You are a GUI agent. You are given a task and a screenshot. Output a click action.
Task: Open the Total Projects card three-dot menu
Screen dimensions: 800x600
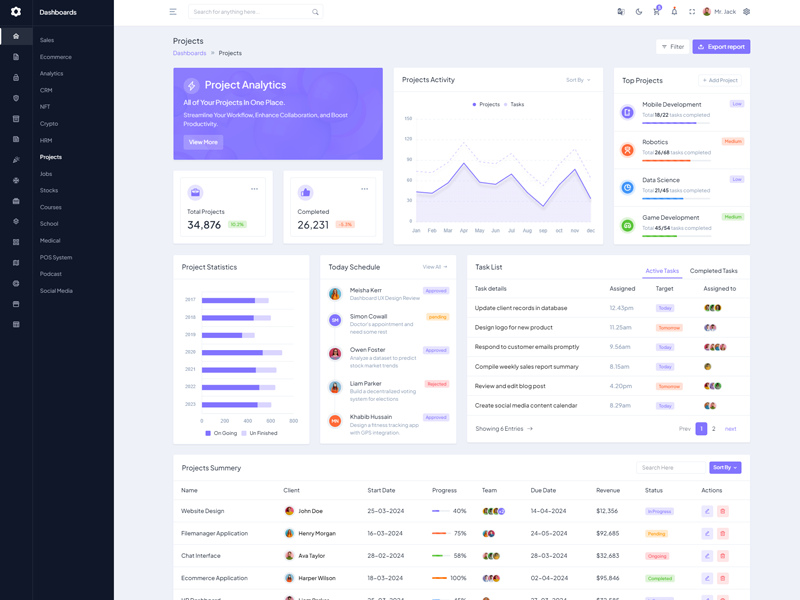click(x=255, y=189)
